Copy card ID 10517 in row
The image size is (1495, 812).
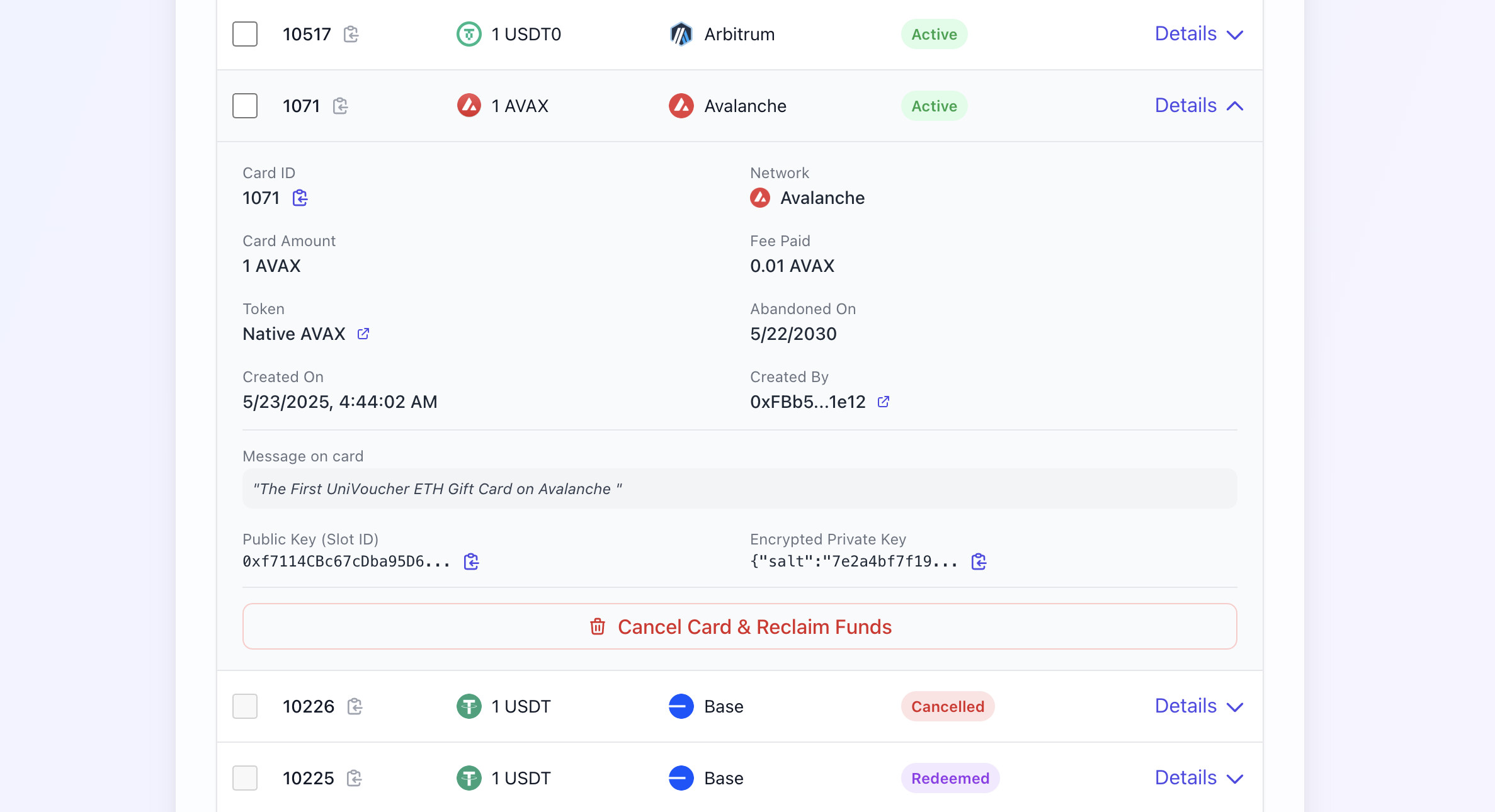tap(351, 34)
